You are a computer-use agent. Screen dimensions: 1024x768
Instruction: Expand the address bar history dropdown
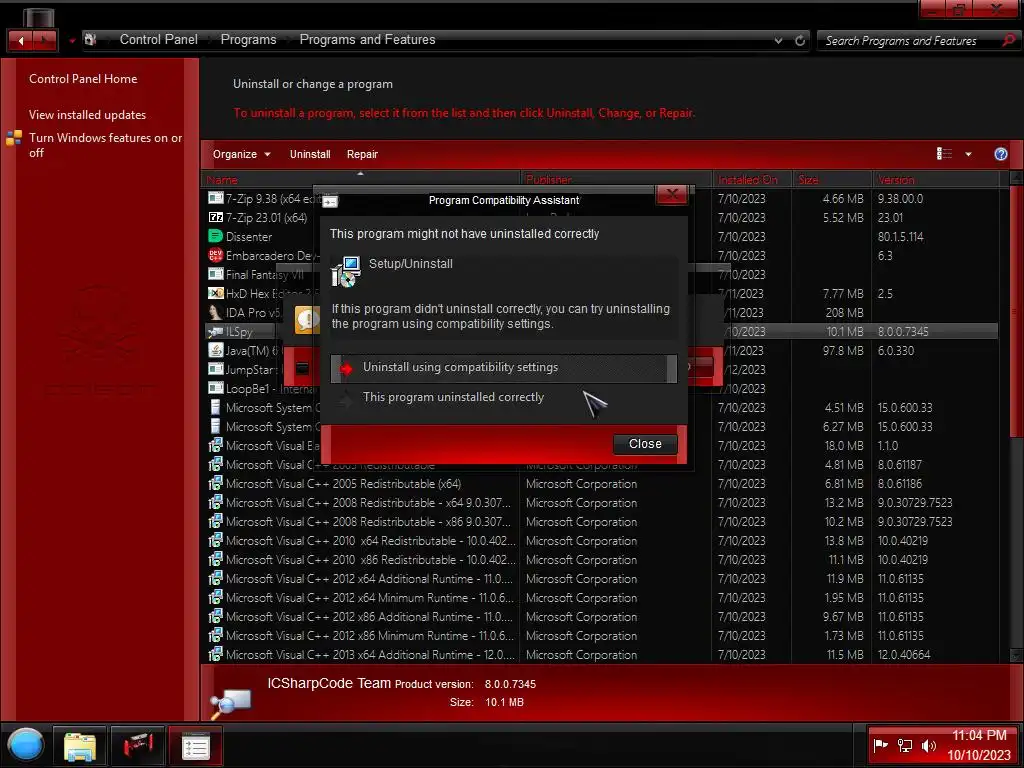[778, 40]
